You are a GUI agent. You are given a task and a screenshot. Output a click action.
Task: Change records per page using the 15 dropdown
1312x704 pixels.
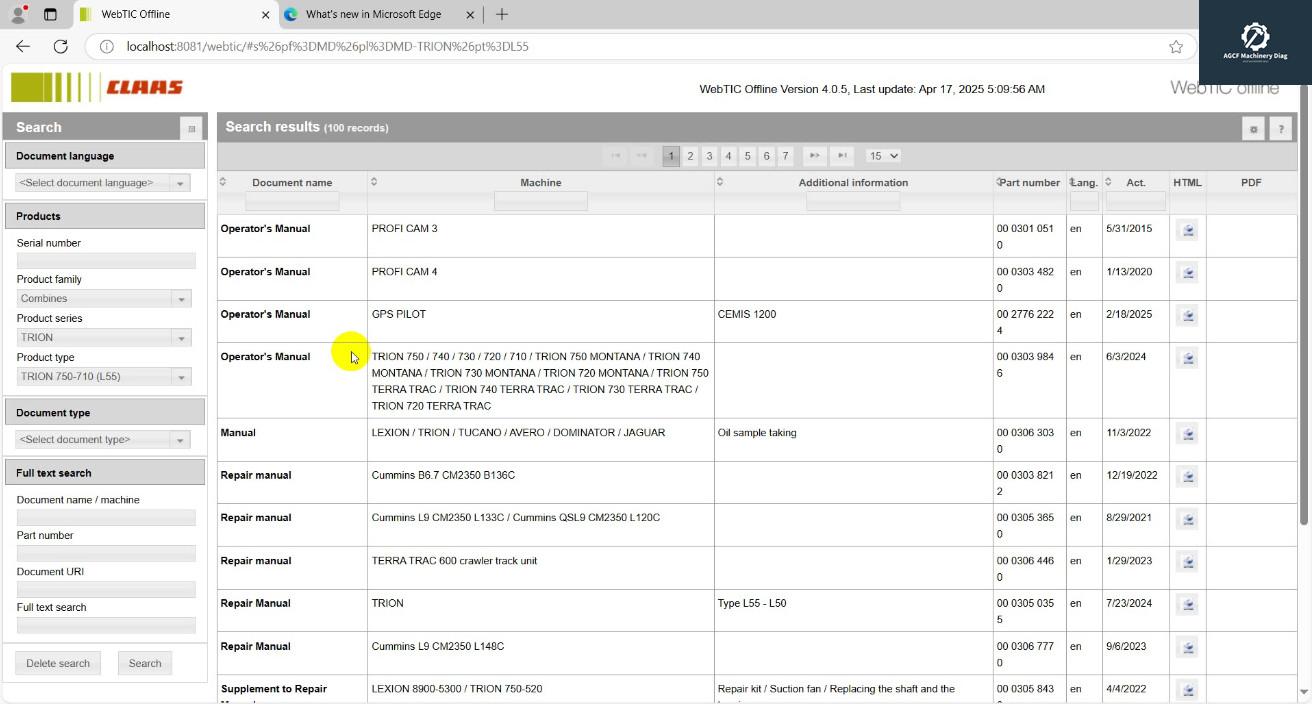pyautogui.click(x=883, y=156)
